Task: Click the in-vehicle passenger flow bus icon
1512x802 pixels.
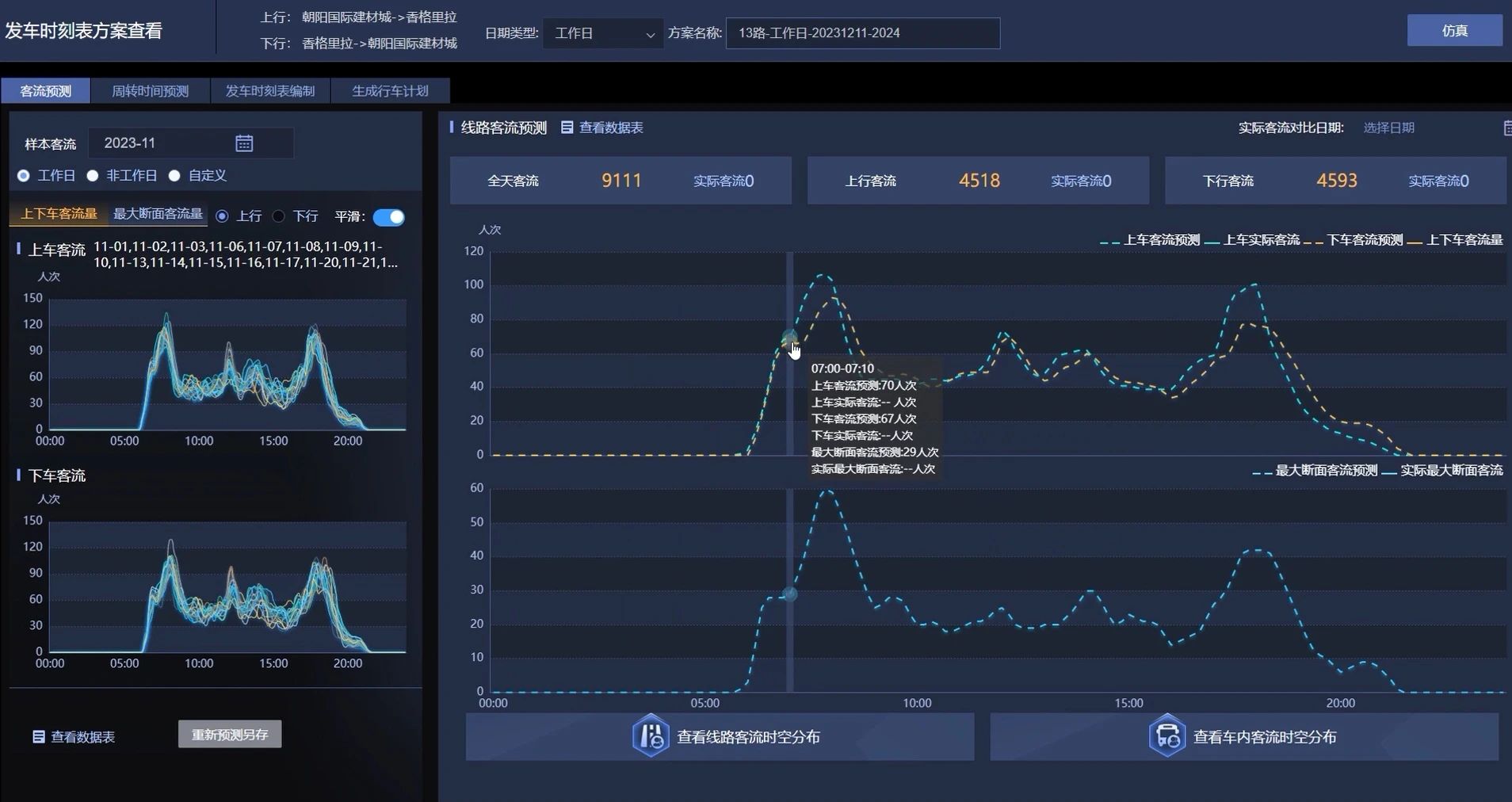Action: (x=1166, y=736)
